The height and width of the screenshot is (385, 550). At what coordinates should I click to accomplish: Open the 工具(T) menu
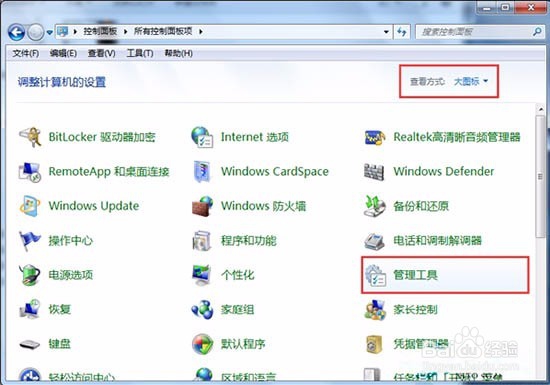(140, 53)
